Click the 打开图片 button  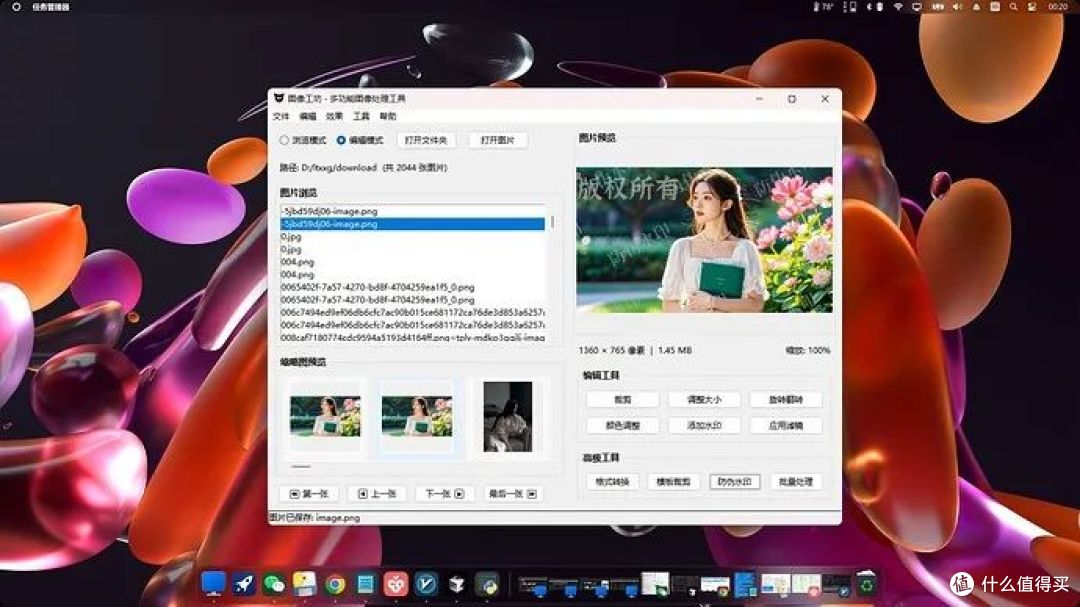point(497,140)
